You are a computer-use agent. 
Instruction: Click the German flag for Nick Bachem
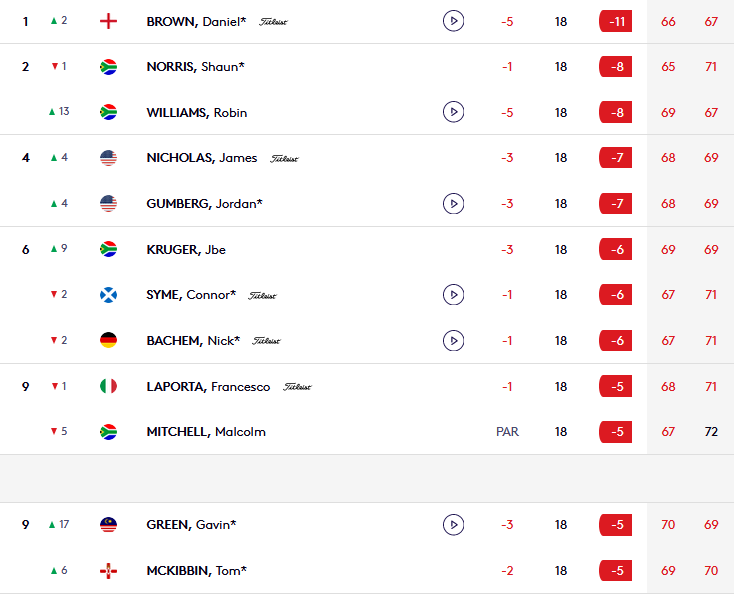[108, 340]
